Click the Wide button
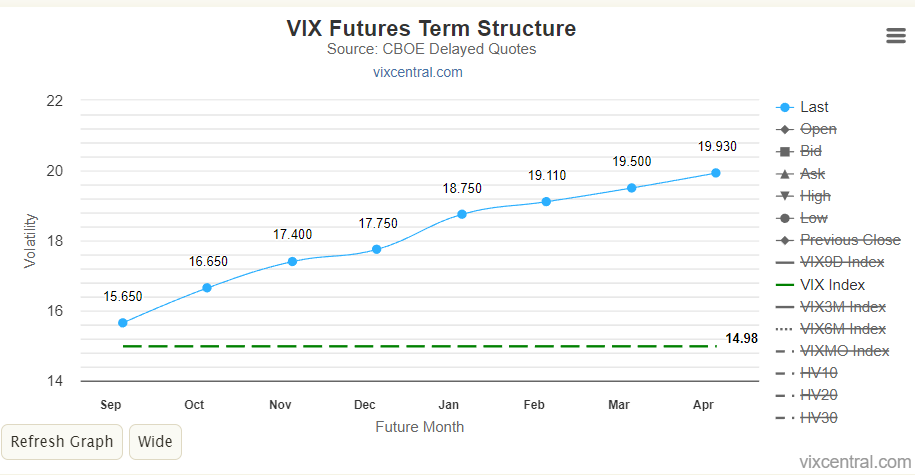This screenshot has height=475, width=915. pyautogui.click(x=155, y=442)
